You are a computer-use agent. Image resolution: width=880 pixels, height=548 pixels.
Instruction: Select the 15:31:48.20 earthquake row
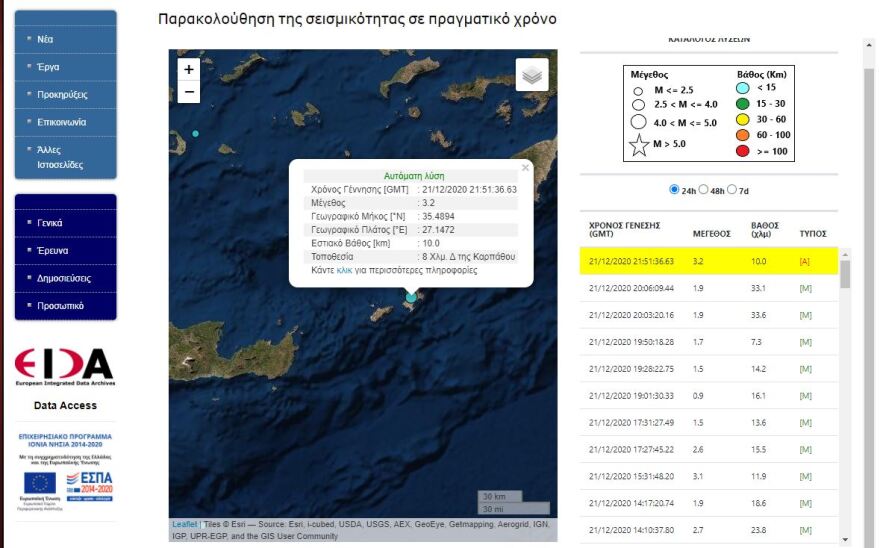tap(708, 476)
